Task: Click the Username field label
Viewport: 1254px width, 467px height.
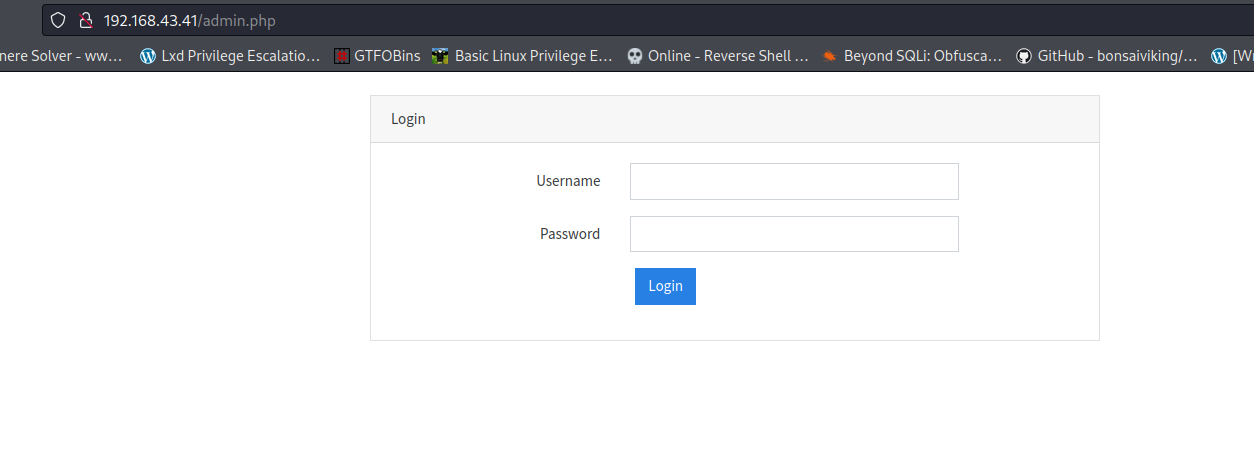Action: click(x=568, y=182)
